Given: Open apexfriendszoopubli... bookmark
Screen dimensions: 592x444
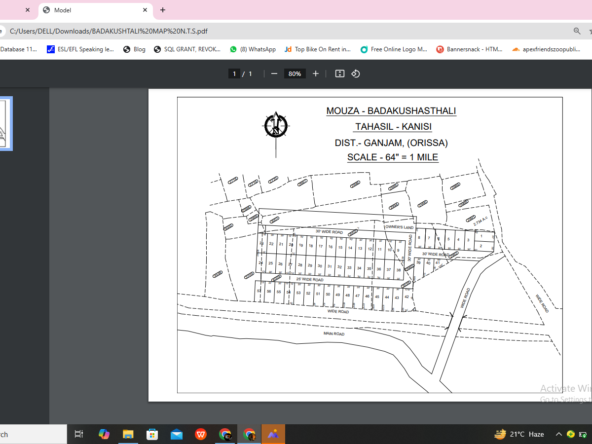Looking at the screenshot, I should click(546, 49).
